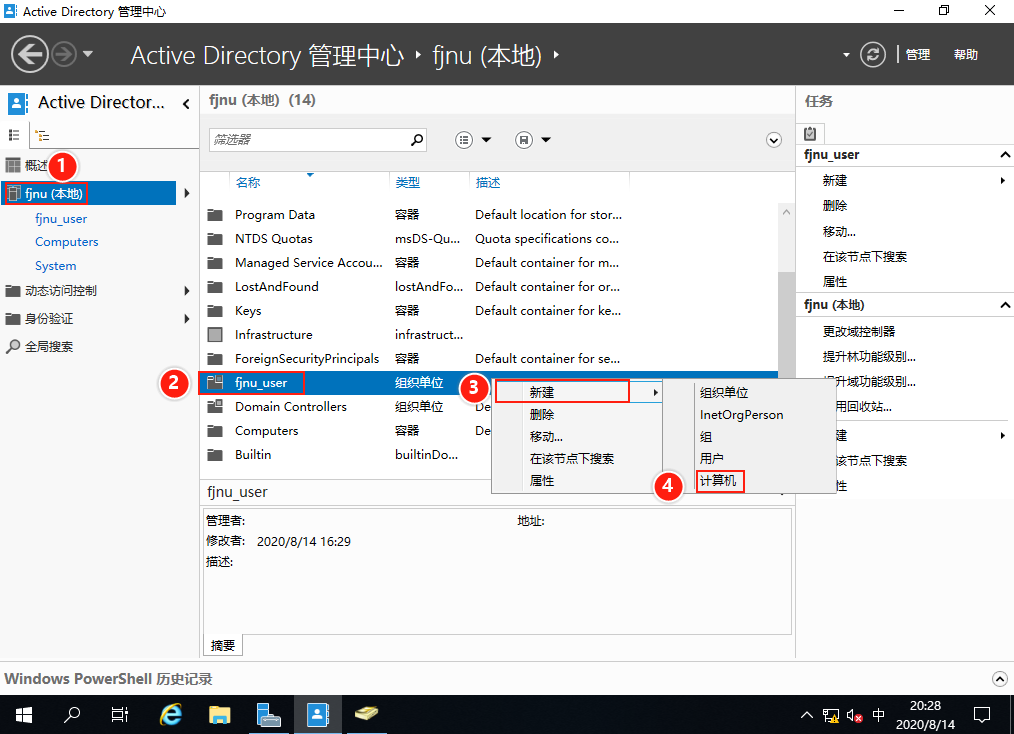Viewport: 1014px width, 734px height.
Task: Expand the filter criteria chevron
Action: tap(773, 140)
